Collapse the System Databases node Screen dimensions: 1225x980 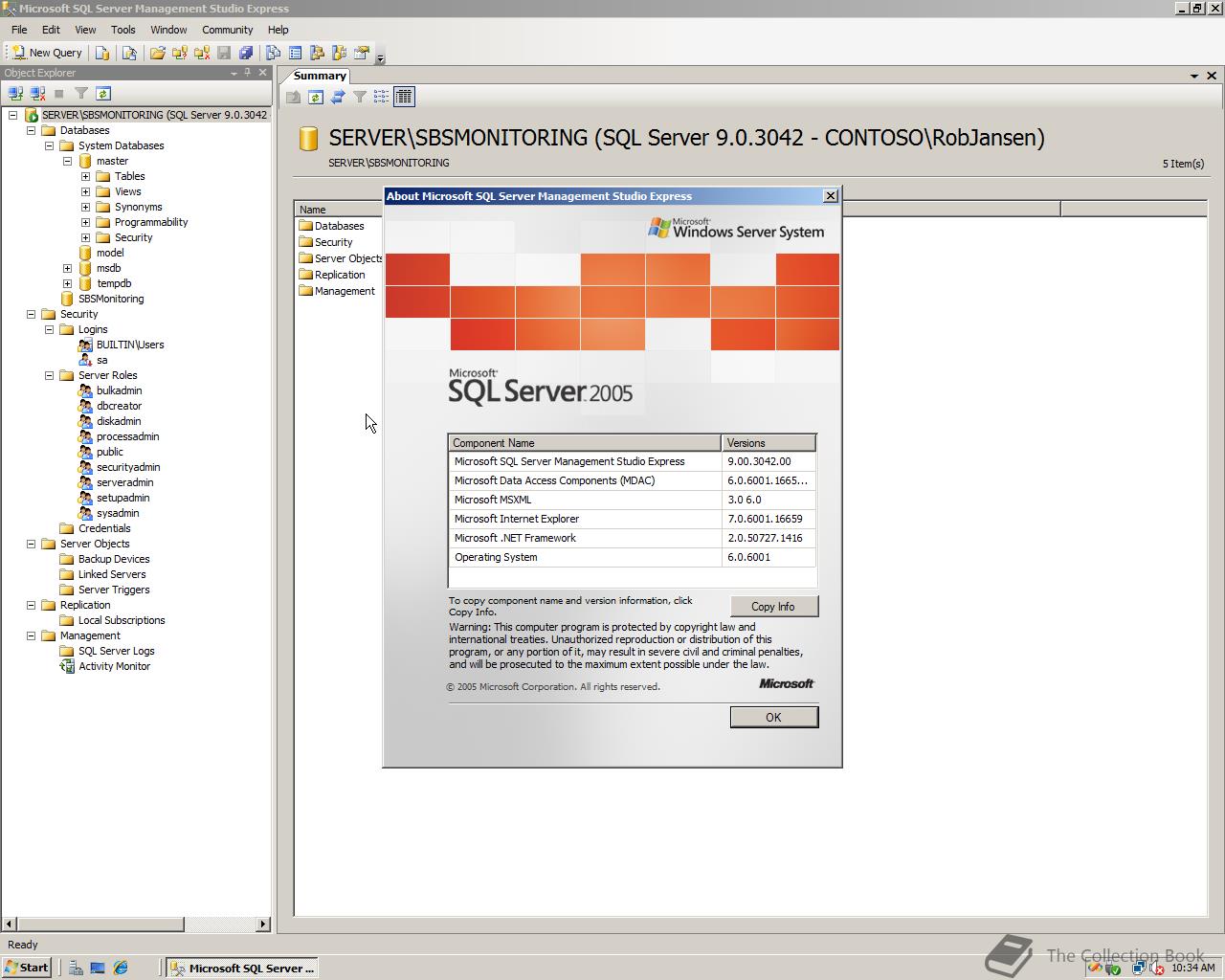coord(50,145)
